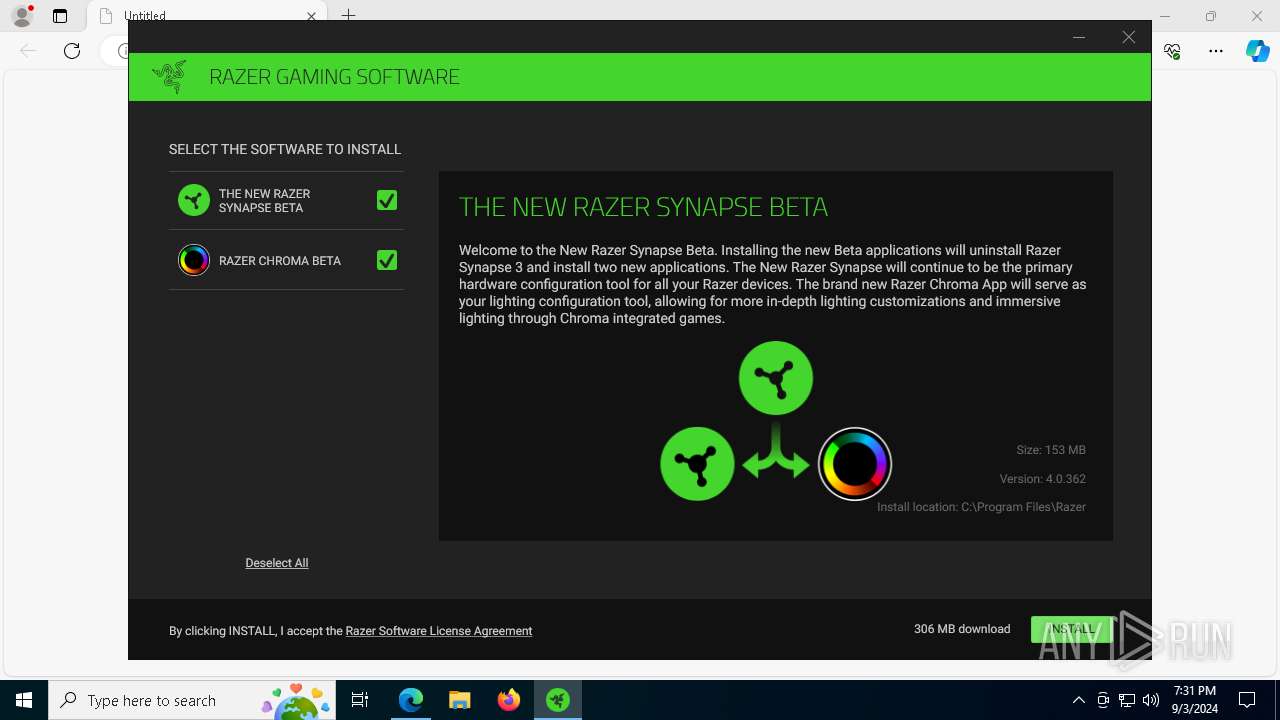Viewport: 1280px width, 720px height.
Task: Open Firefox from the taskbar
Action: click(x=509, y=700)
